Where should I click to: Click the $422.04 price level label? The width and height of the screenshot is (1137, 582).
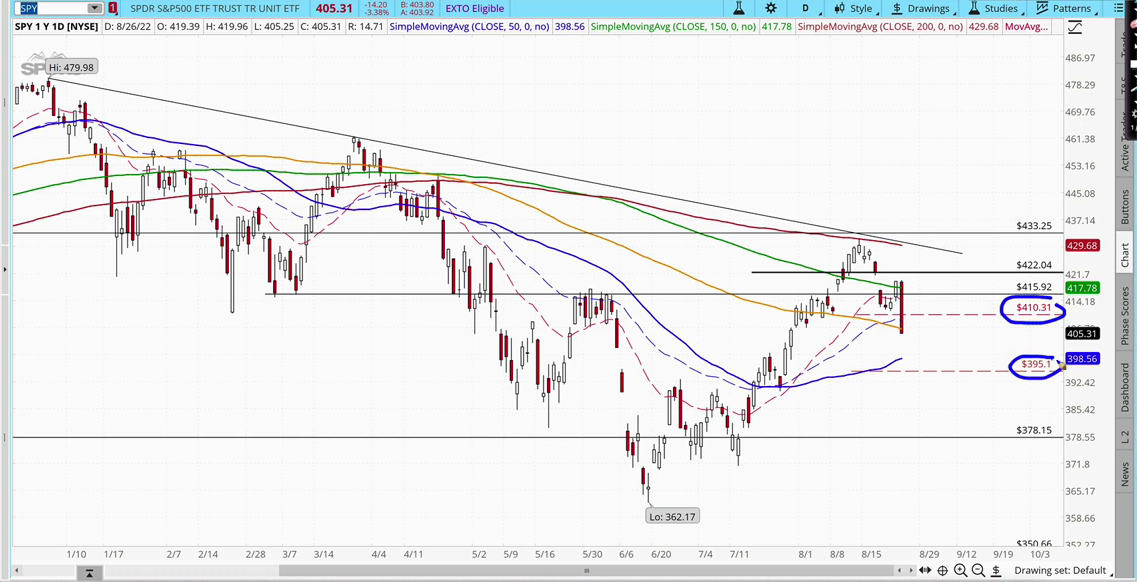pos(1034,265)
